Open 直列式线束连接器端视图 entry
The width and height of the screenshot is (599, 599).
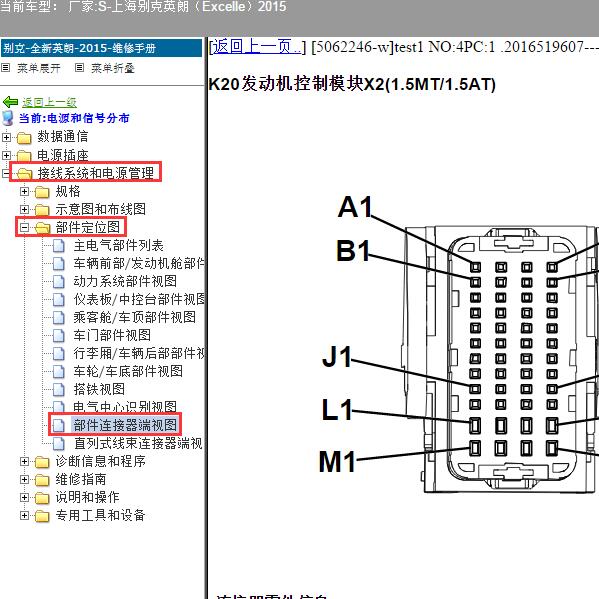click(138, 444)
